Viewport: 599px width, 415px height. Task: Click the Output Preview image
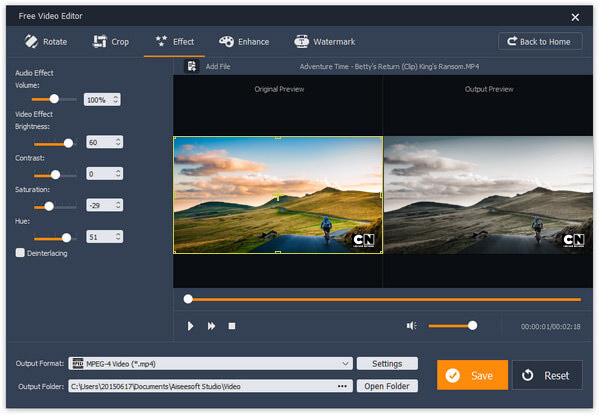[488, 195]
